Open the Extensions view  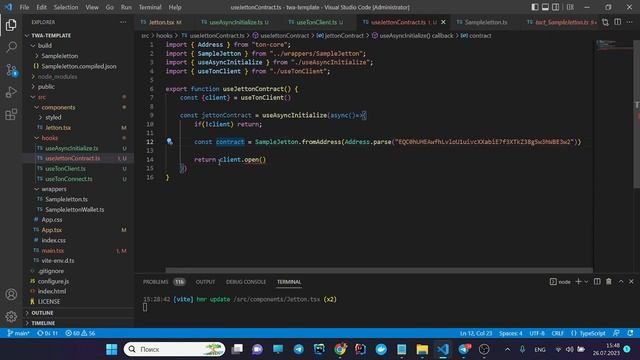[11, 114]
